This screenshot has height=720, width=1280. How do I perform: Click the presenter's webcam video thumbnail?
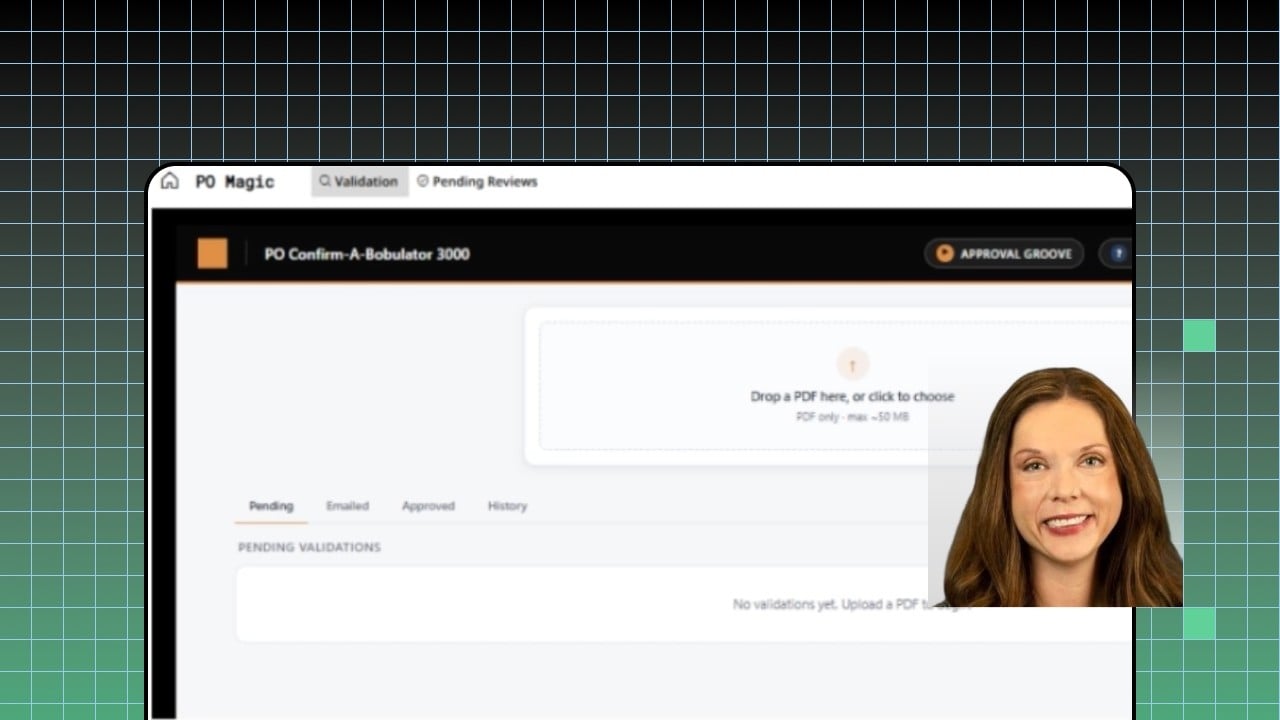[x=1056, y=486]
